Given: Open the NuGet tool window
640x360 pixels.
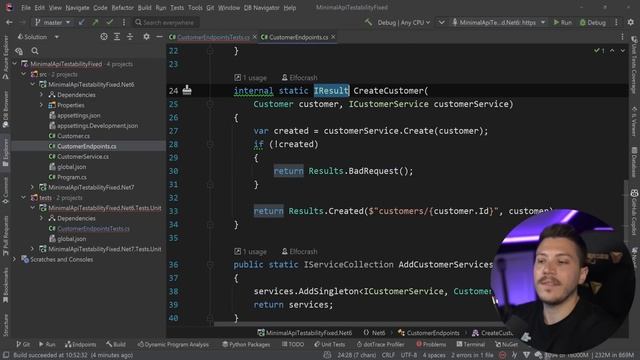Looking at the screenshot, I should pos(506,344).
